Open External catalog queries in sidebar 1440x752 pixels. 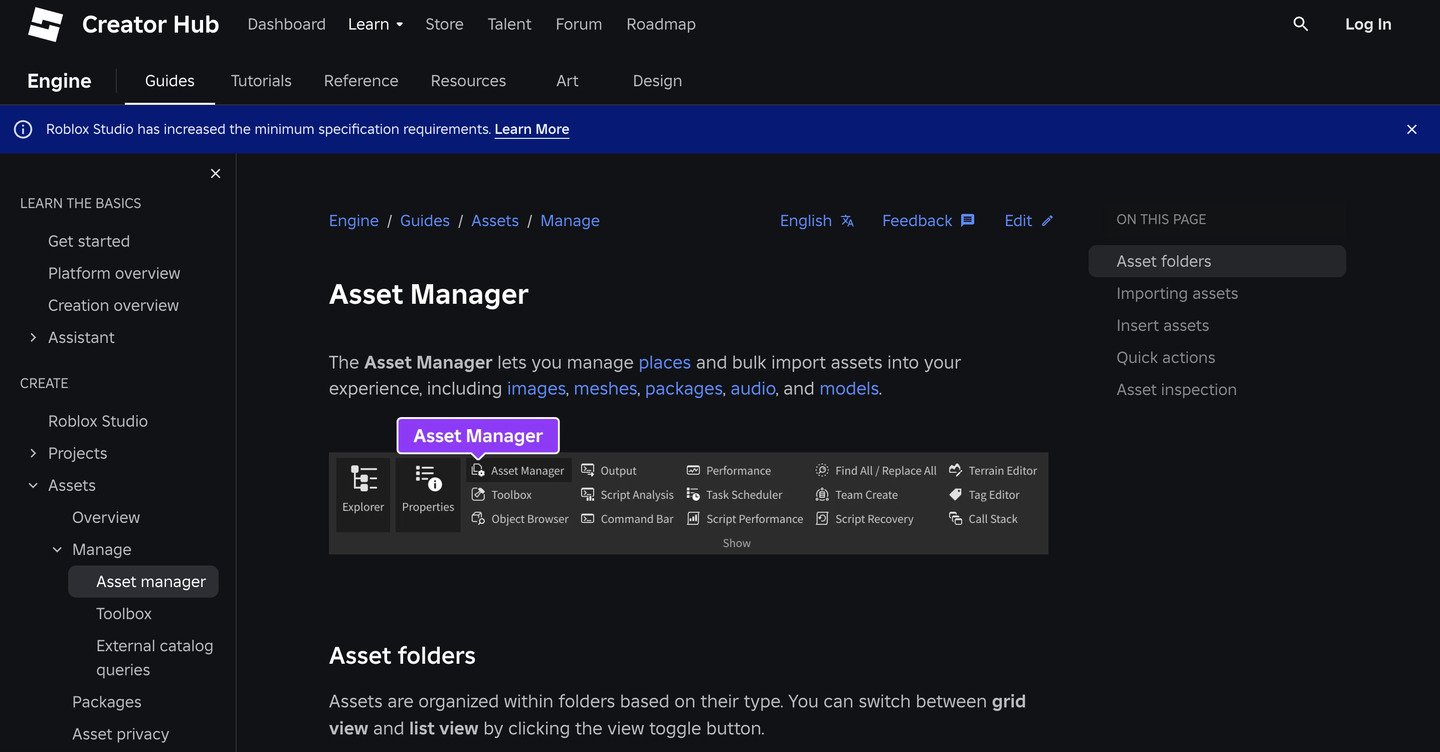(x=155, y=658)
